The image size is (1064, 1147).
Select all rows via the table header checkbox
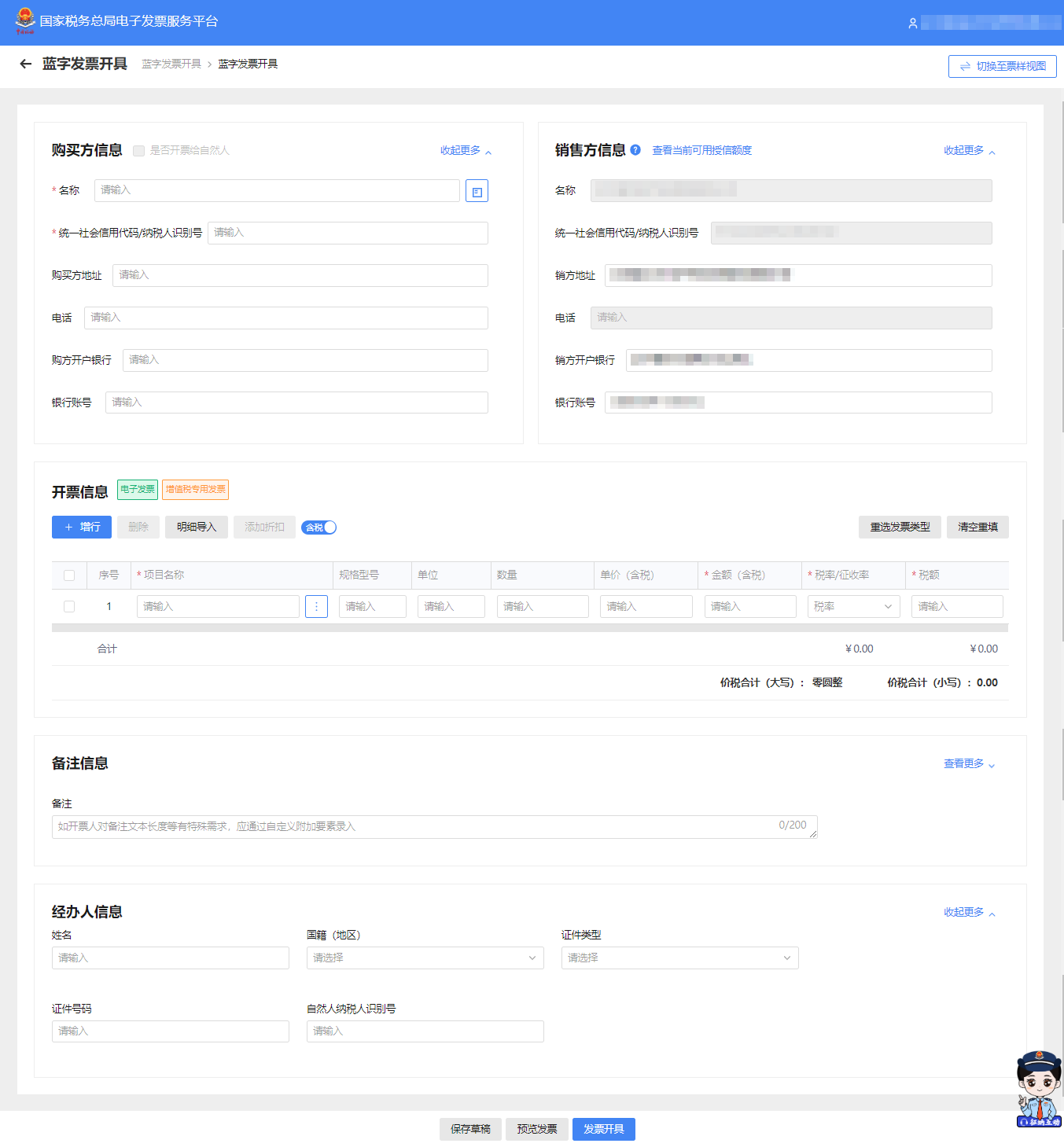[x=68, y=575]
